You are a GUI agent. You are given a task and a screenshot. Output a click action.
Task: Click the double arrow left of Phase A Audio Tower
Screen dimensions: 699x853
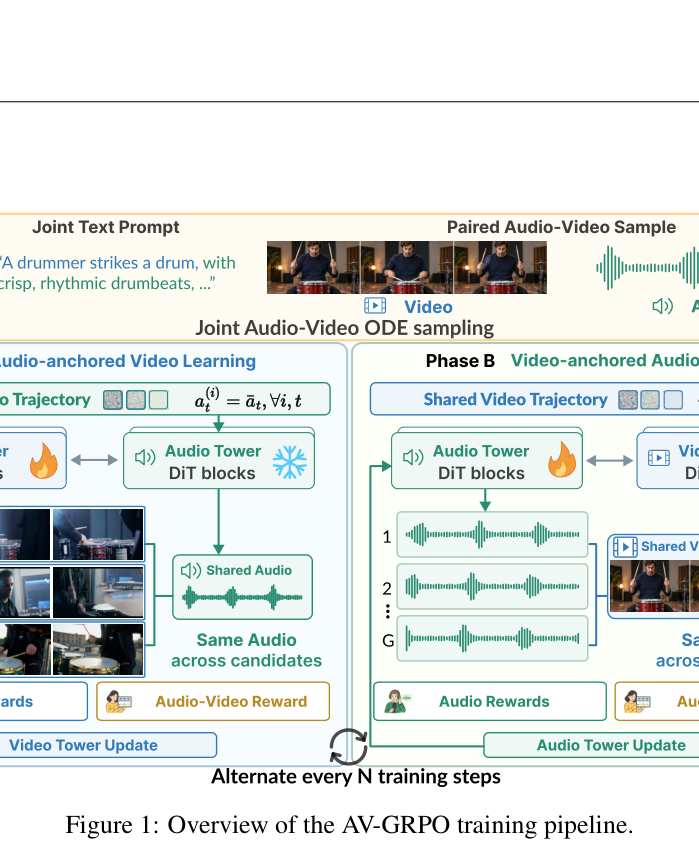pyautogui.click(x=94, y=460)
